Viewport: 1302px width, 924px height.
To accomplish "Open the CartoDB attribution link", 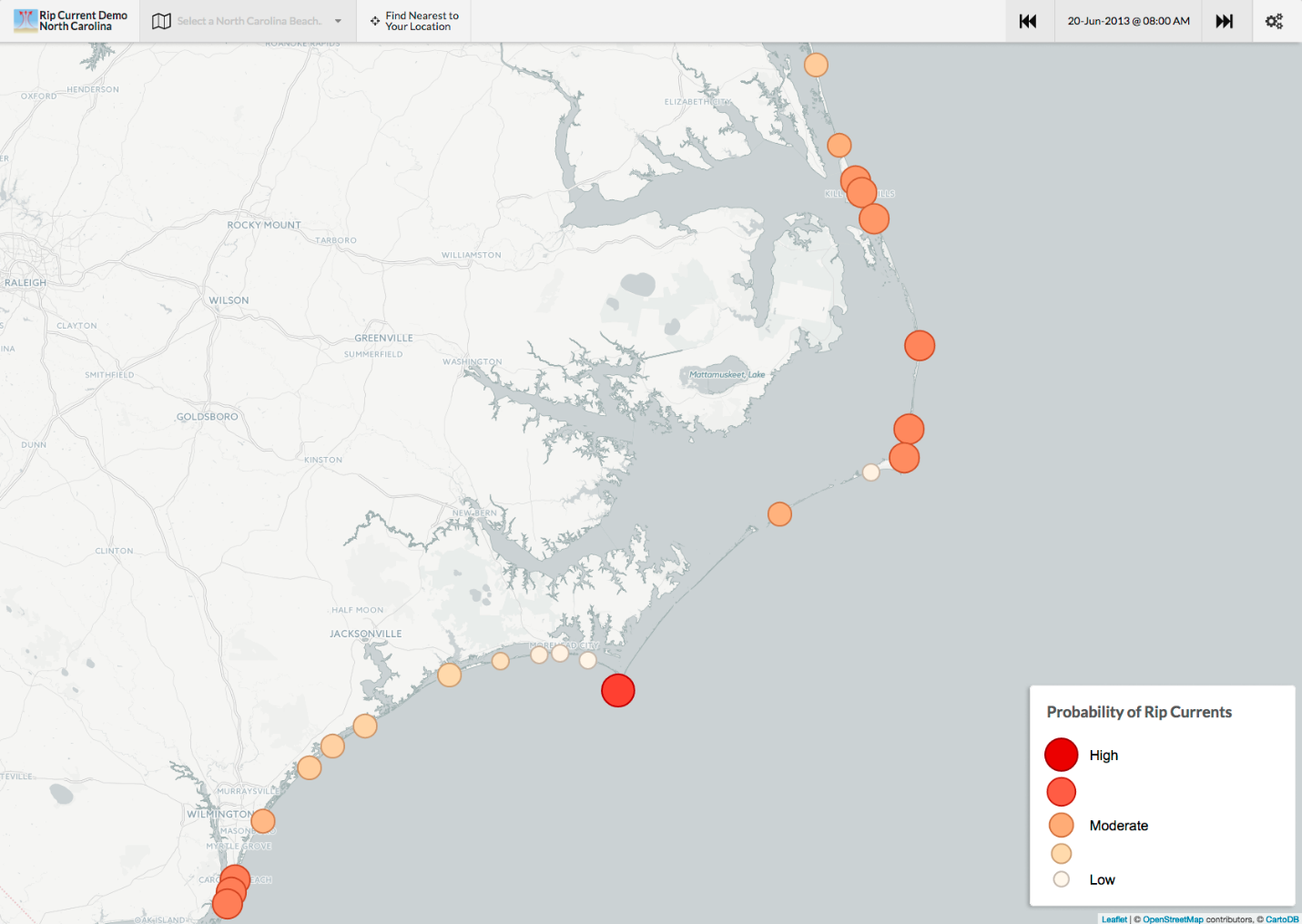I will coord(1282,919).
